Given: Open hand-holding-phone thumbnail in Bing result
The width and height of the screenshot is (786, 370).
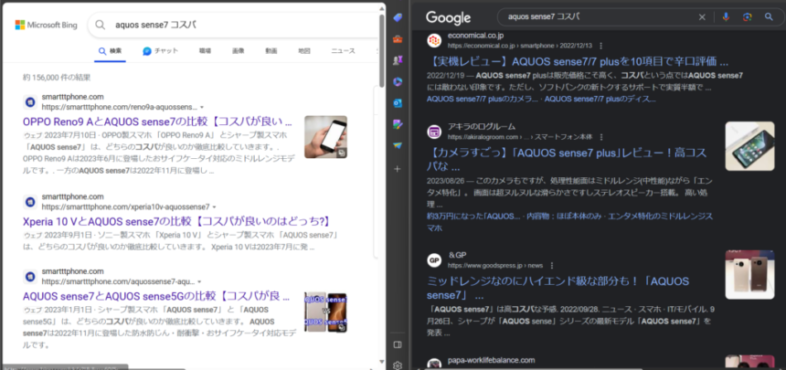Looking at the screenshot, I should point(326,137).
